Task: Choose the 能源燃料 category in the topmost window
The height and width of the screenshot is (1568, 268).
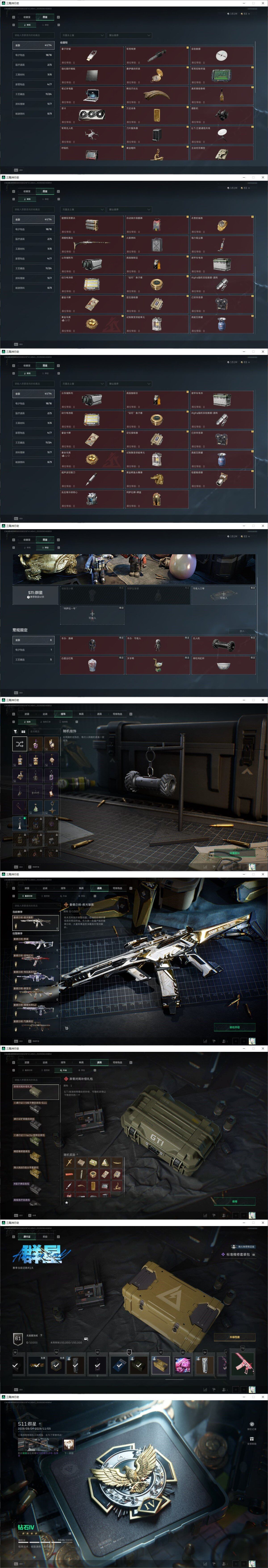Action: pyautogui.click(x=33, y=114)
